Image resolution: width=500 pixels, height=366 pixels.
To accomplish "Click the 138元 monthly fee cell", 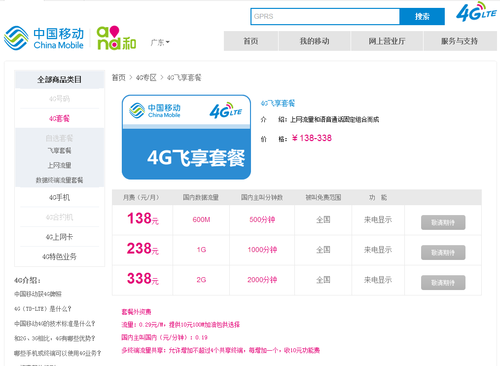I will coord(143,219).
